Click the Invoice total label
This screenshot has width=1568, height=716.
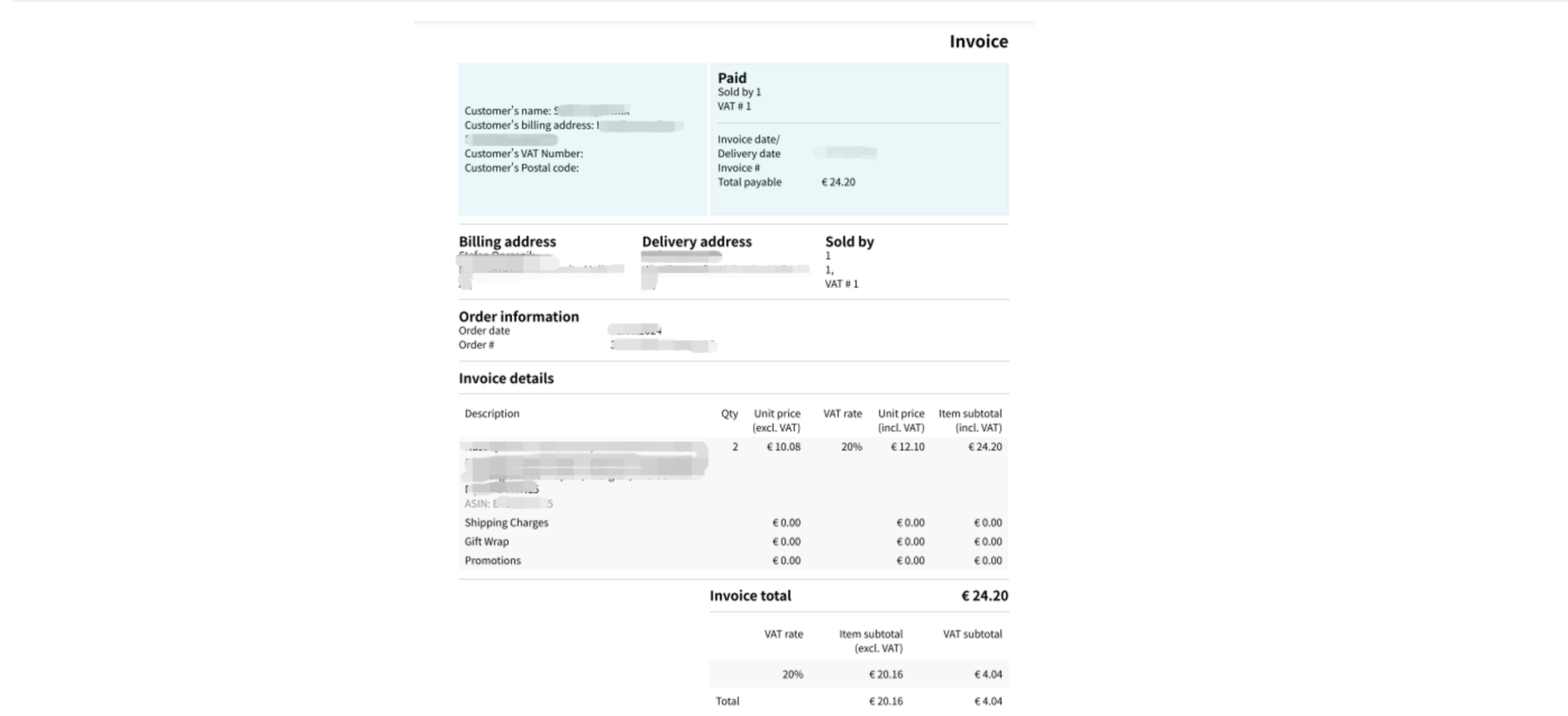click(x=750, y=596)
